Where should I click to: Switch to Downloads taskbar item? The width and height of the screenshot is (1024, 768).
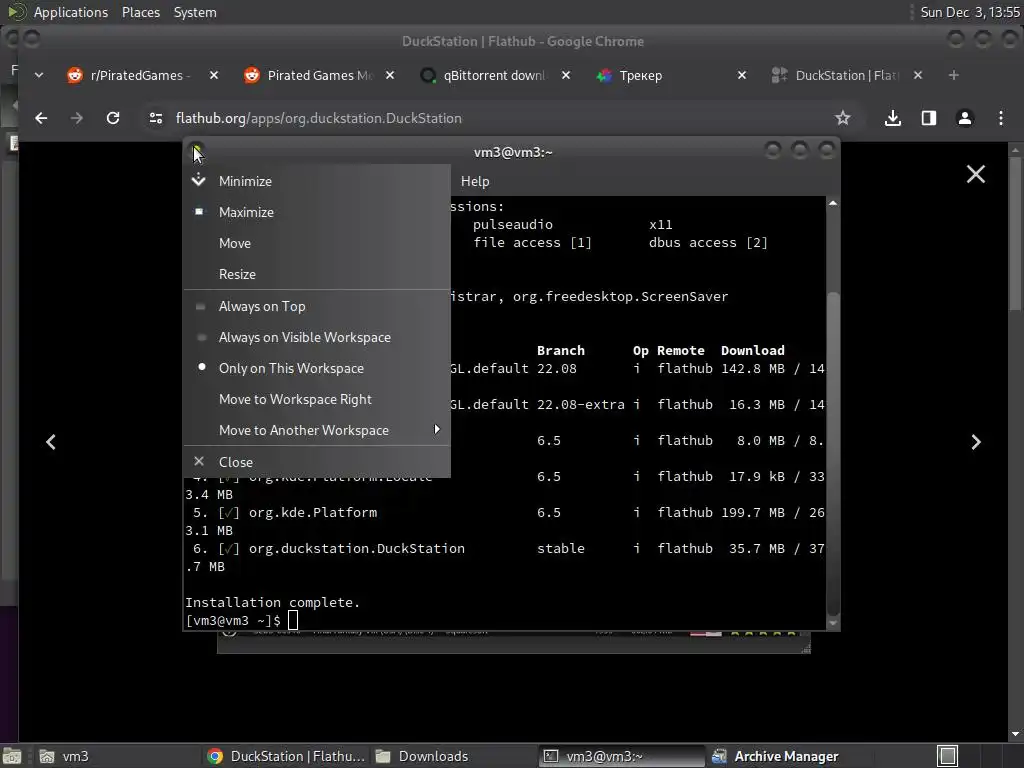454,756
